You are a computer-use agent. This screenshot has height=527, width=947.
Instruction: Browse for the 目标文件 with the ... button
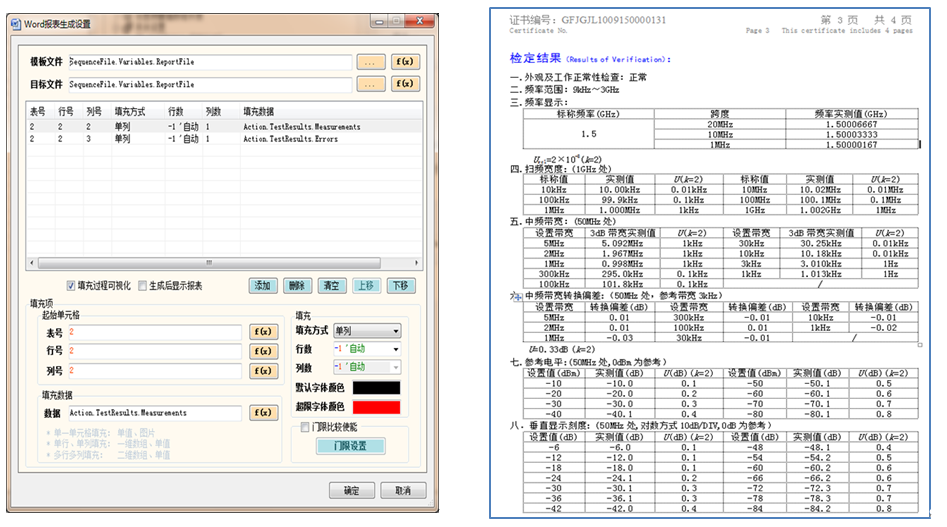click(369, 85)
